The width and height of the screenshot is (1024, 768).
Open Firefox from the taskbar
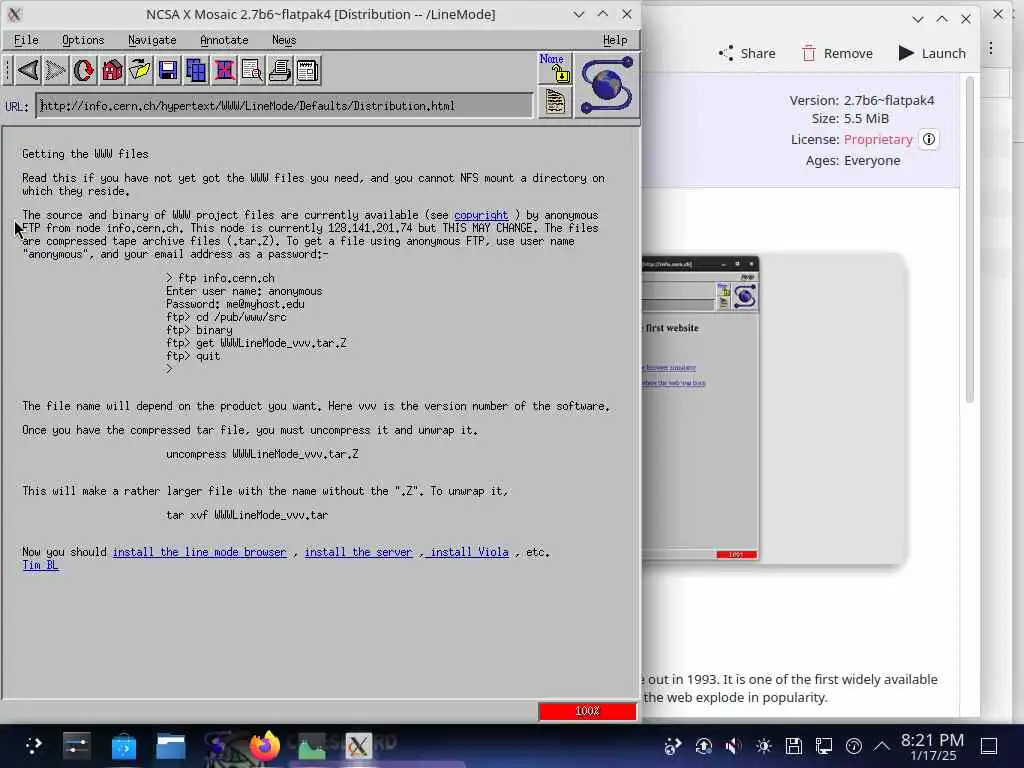(x=264, y=746)
